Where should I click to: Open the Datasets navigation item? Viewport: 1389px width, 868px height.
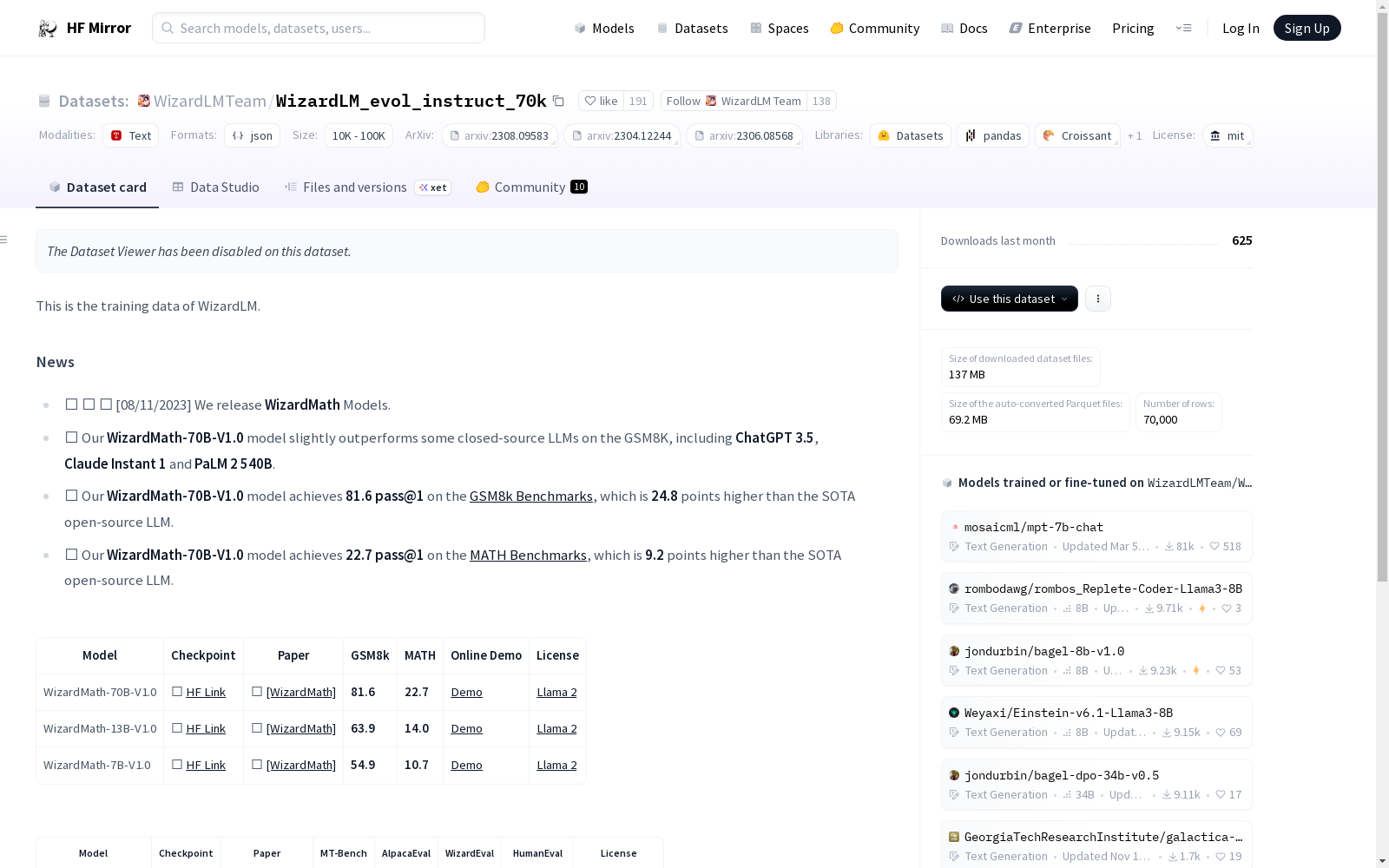pos(692,28)
